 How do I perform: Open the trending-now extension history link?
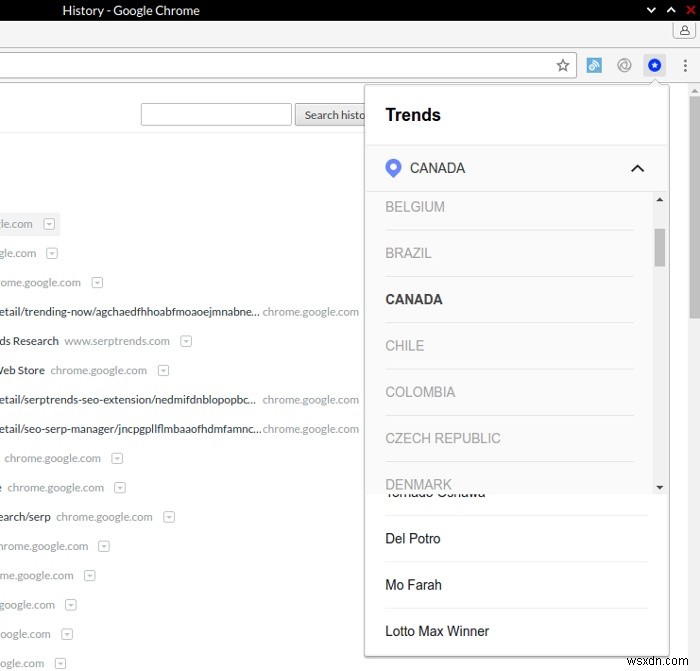[129, 312]
